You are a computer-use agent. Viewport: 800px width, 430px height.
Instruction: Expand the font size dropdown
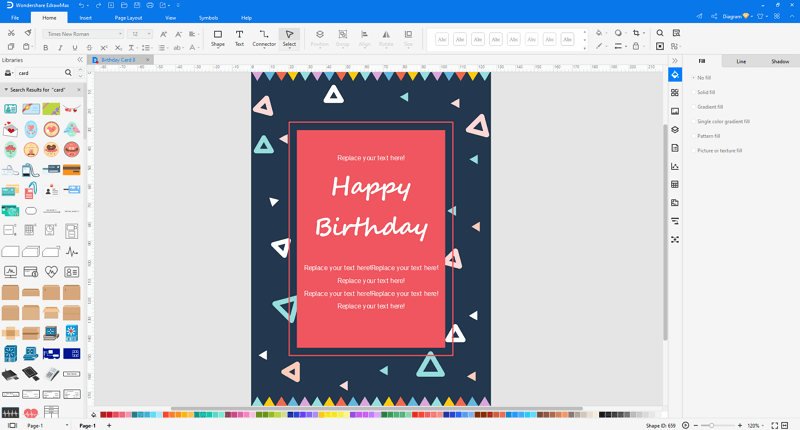coord(149,34)
